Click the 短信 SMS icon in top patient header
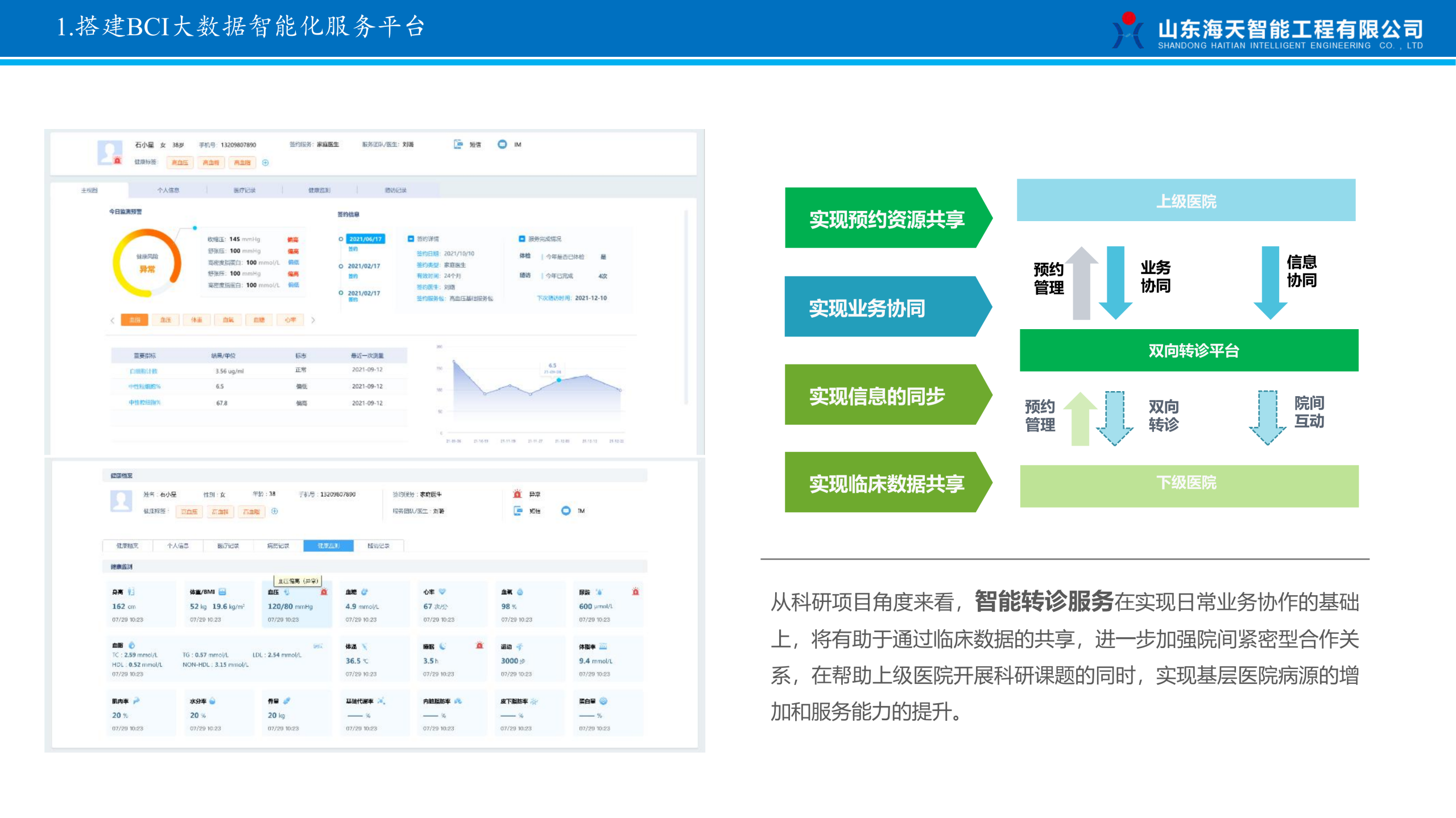Screen dimensions: 1456x818 coord(458,144)
